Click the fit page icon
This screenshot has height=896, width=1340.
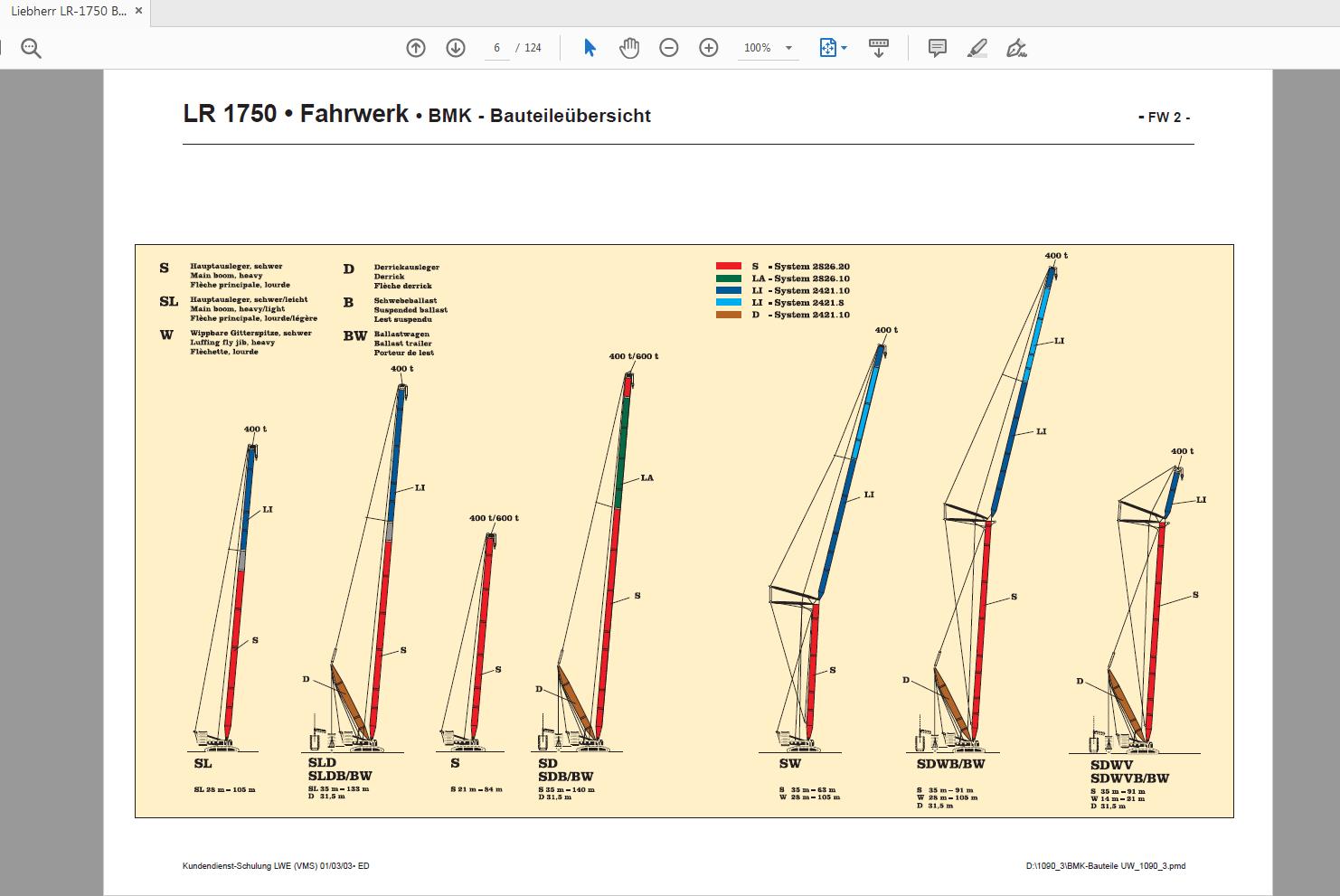[x=827, y=48]
